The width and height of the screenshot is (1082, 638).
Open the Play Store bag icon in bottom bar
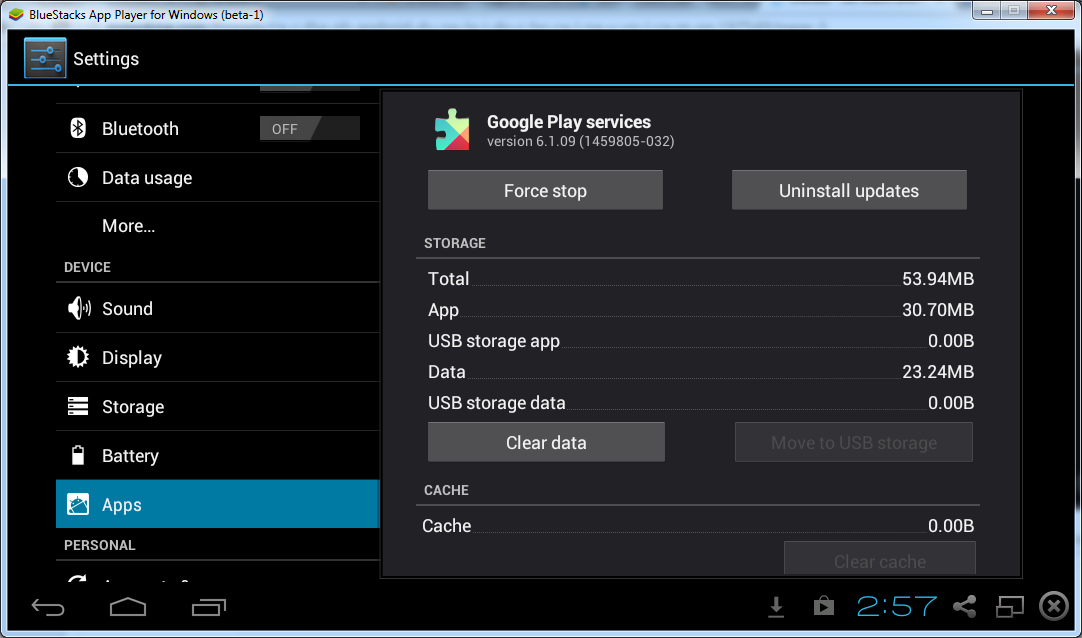pyautogui.click(x=823, y=606)
